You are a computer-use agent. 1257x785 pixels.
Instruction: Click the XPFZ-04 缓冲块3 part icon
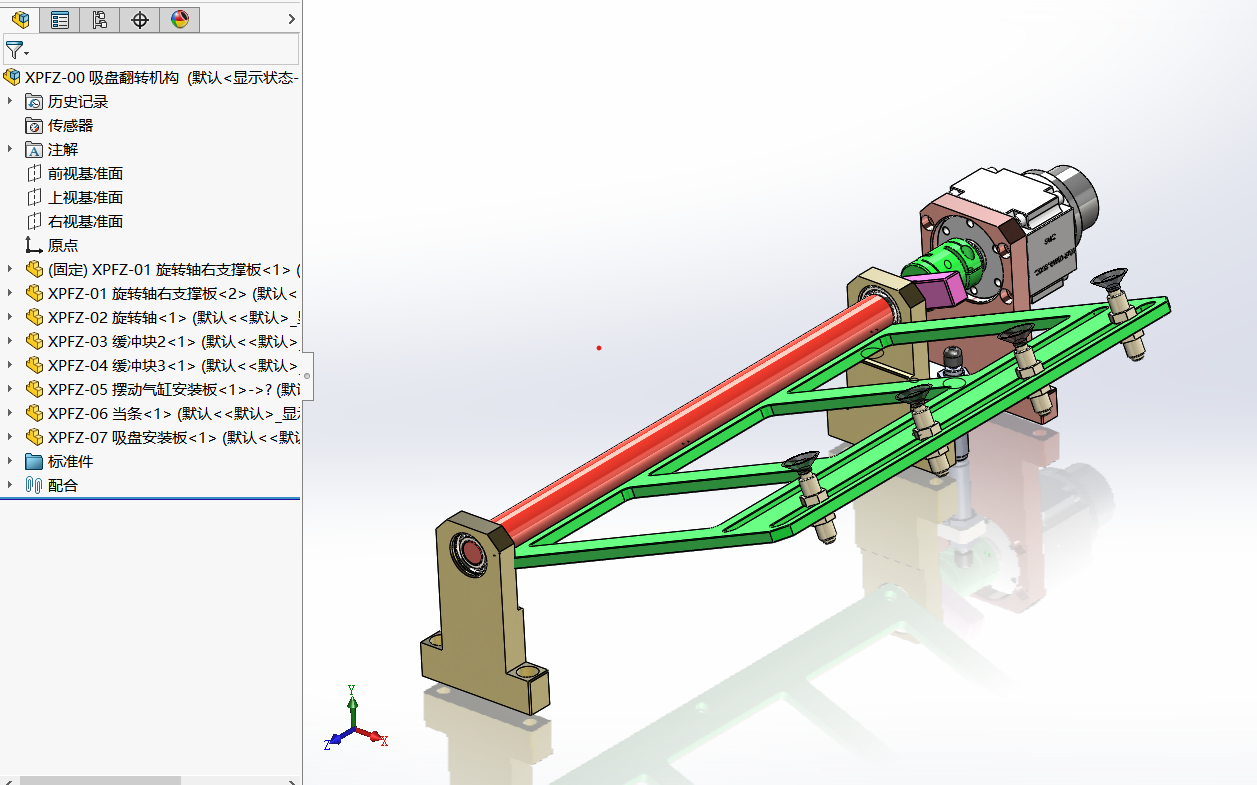click(34, 365)
